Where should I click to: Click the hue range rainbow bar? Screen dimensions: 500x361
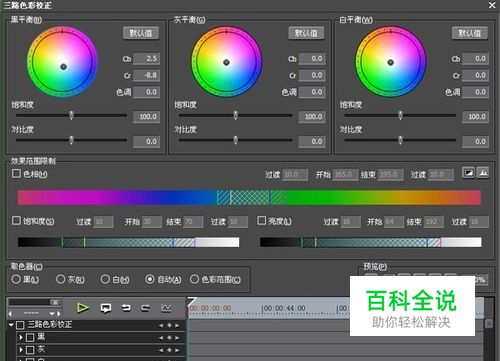click(x=249, y=198)
